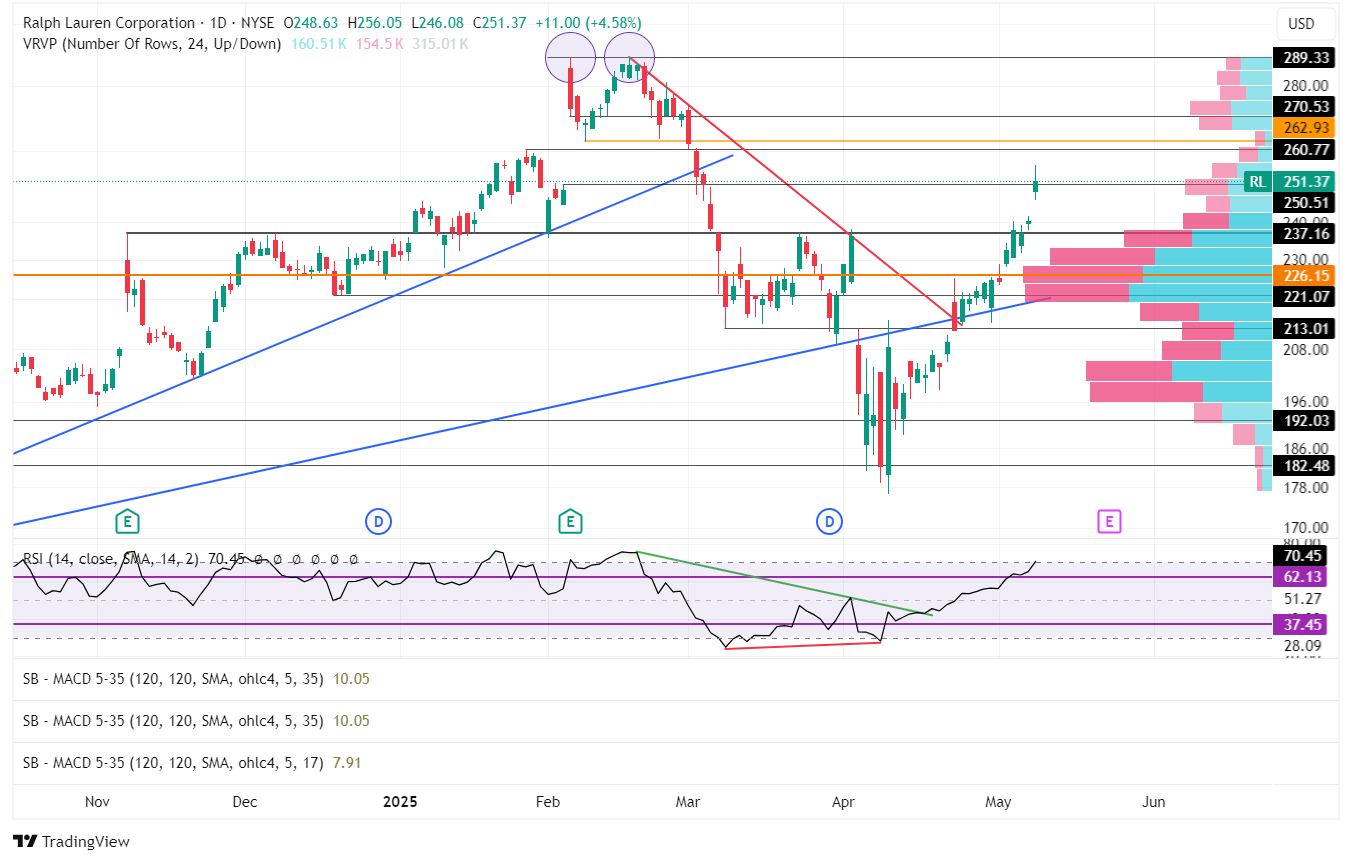Click the purple 37.45 RSI level label
1352x863 pixels.
(1302, 624)
